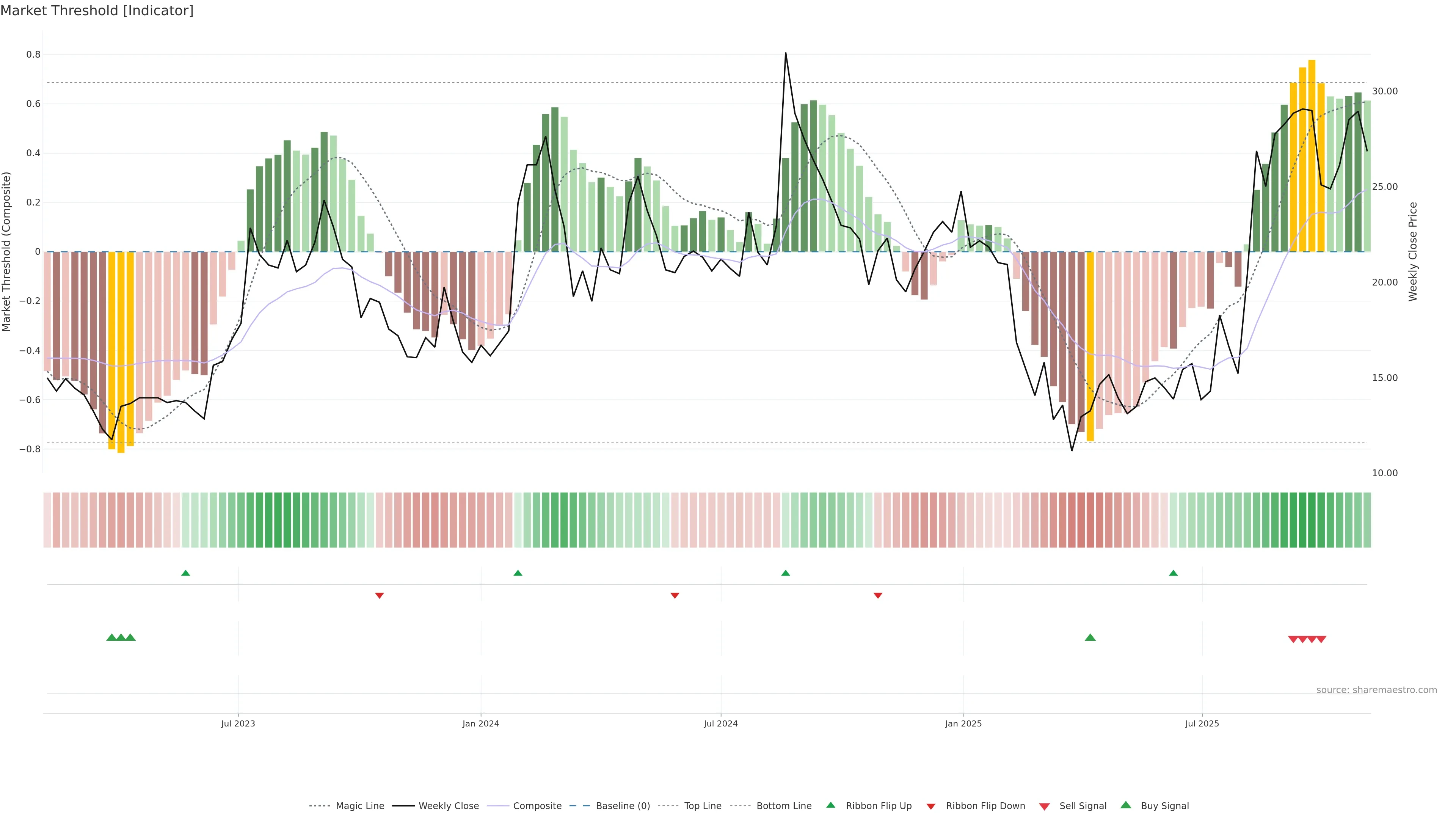Click the Jan 2025 x-axis label

click(963, 723)
